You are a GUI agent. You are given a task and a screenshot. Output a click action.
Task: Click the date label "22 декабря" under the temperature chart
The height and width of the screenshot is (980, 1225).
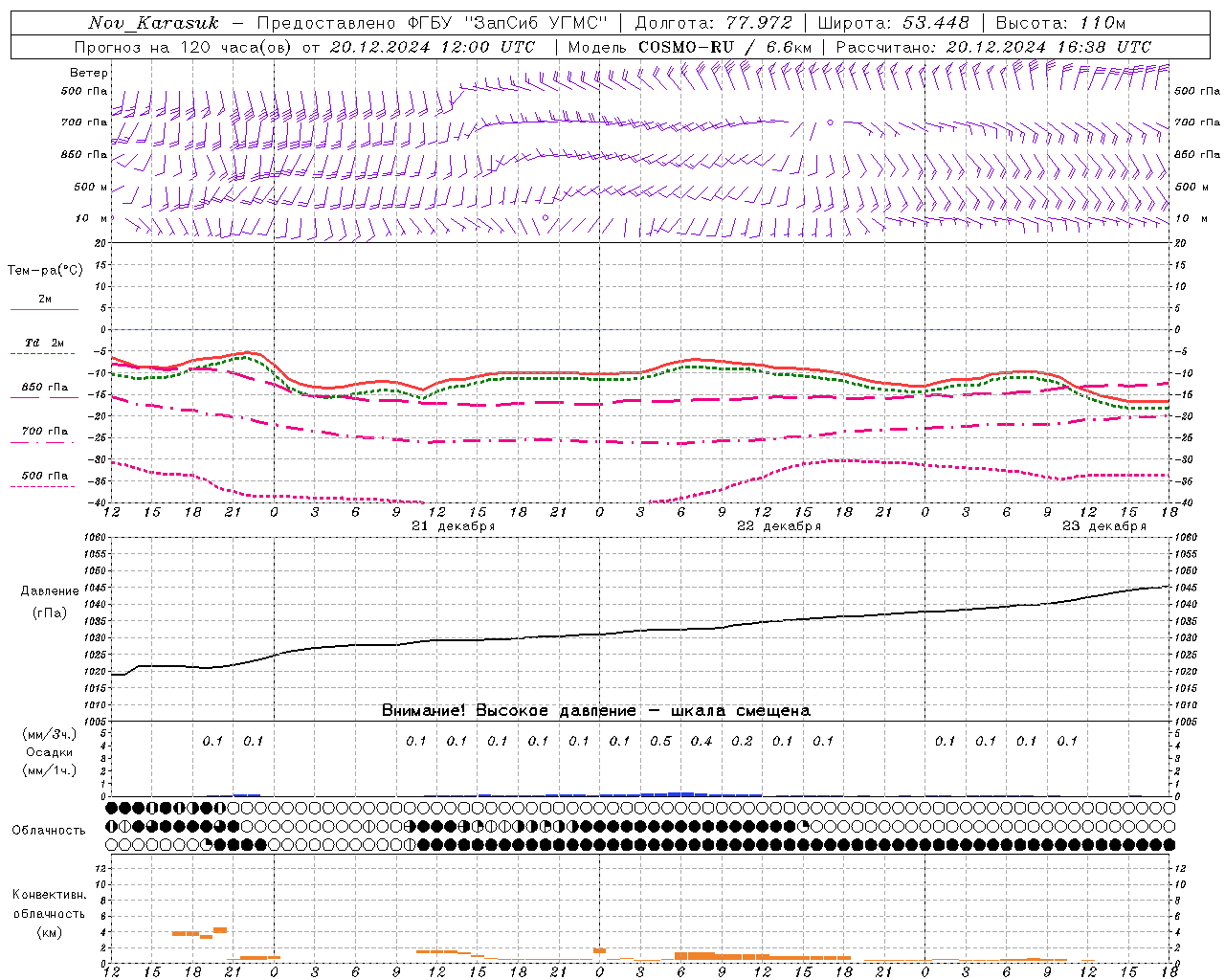coord(779,526)
